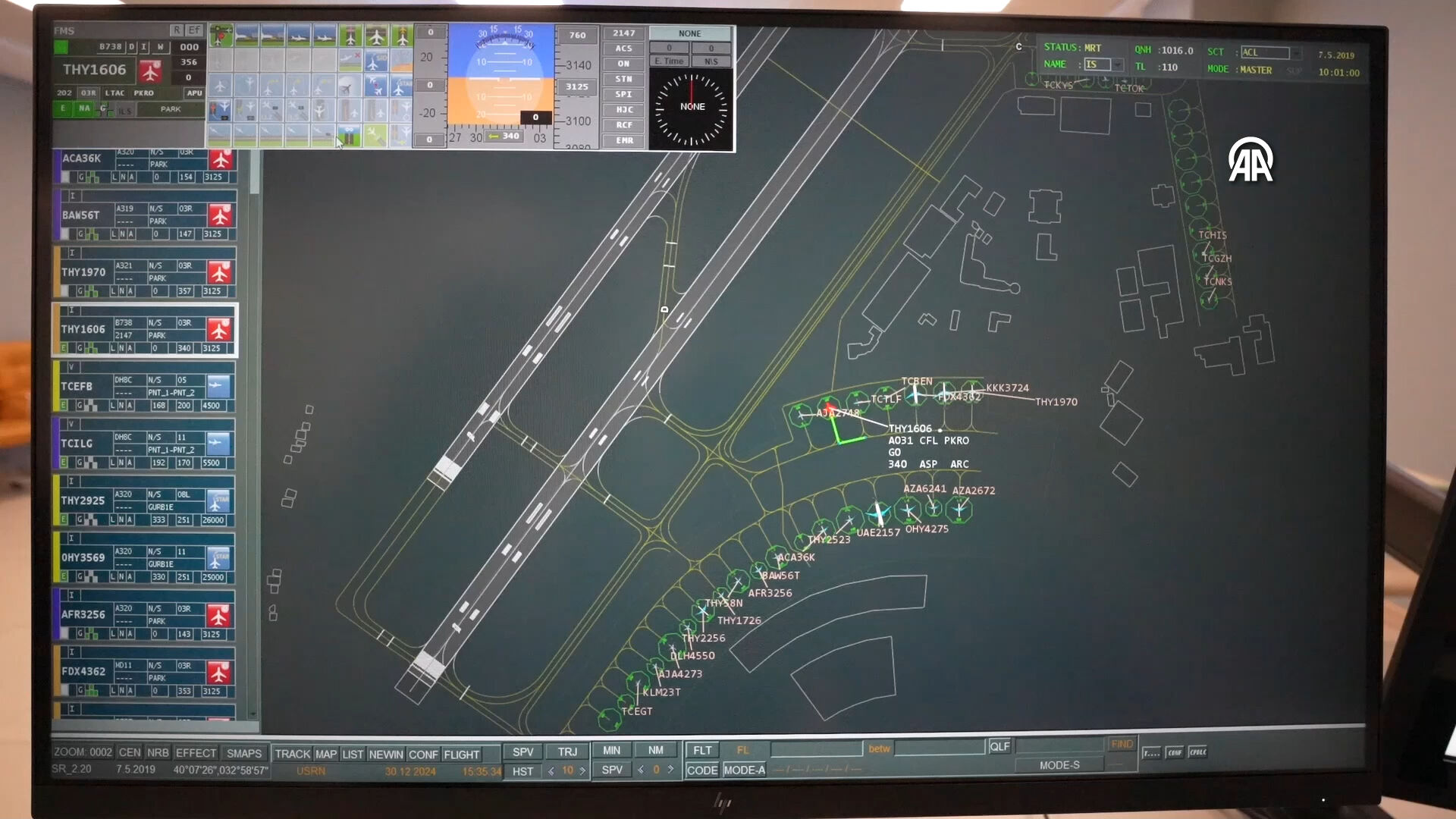The width and height of the screenshot is (1456, 819).
Task: Click the red airplane icon on FDX4362 strip
Action: 219,673
